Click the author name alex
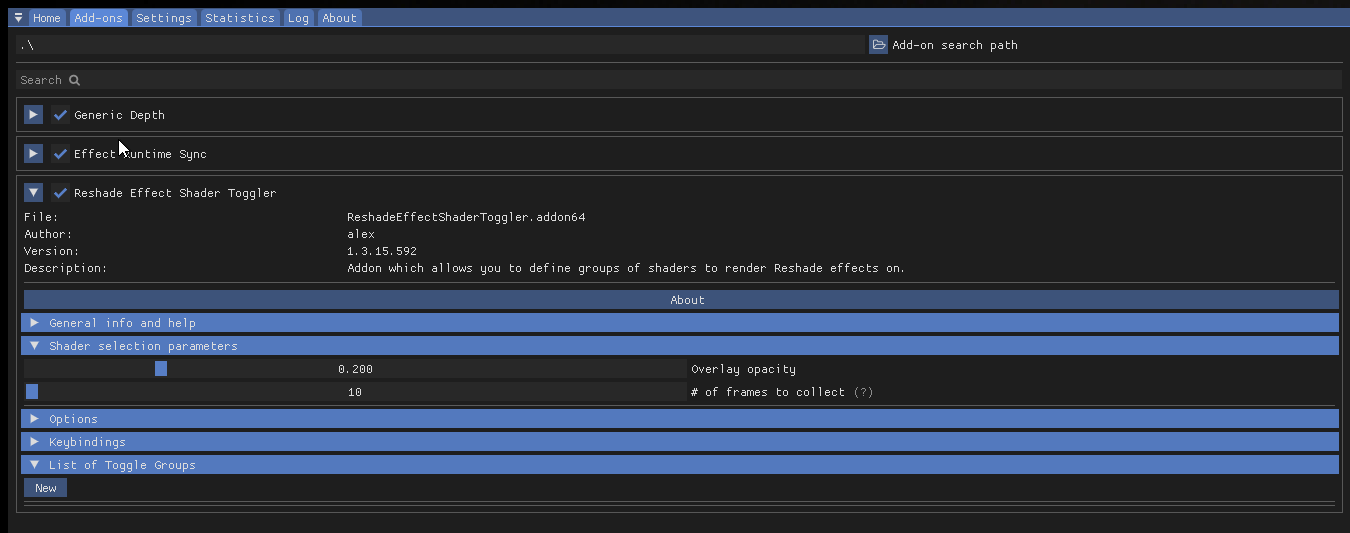This screenshot has height=533, width=1350. point(361,234)
